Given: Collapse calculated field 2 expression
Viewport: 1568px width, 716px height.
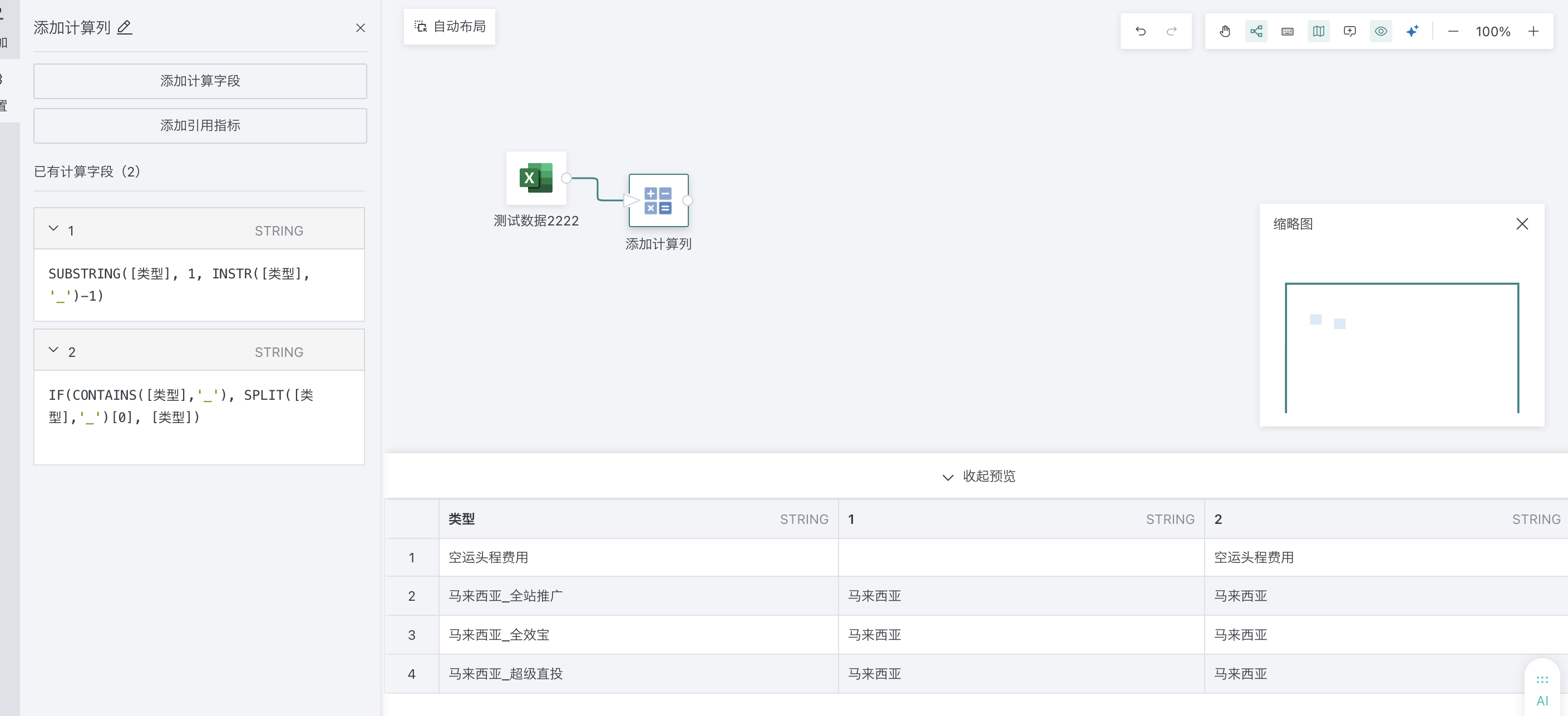Looking at the screenshot, I should [53, 350].
